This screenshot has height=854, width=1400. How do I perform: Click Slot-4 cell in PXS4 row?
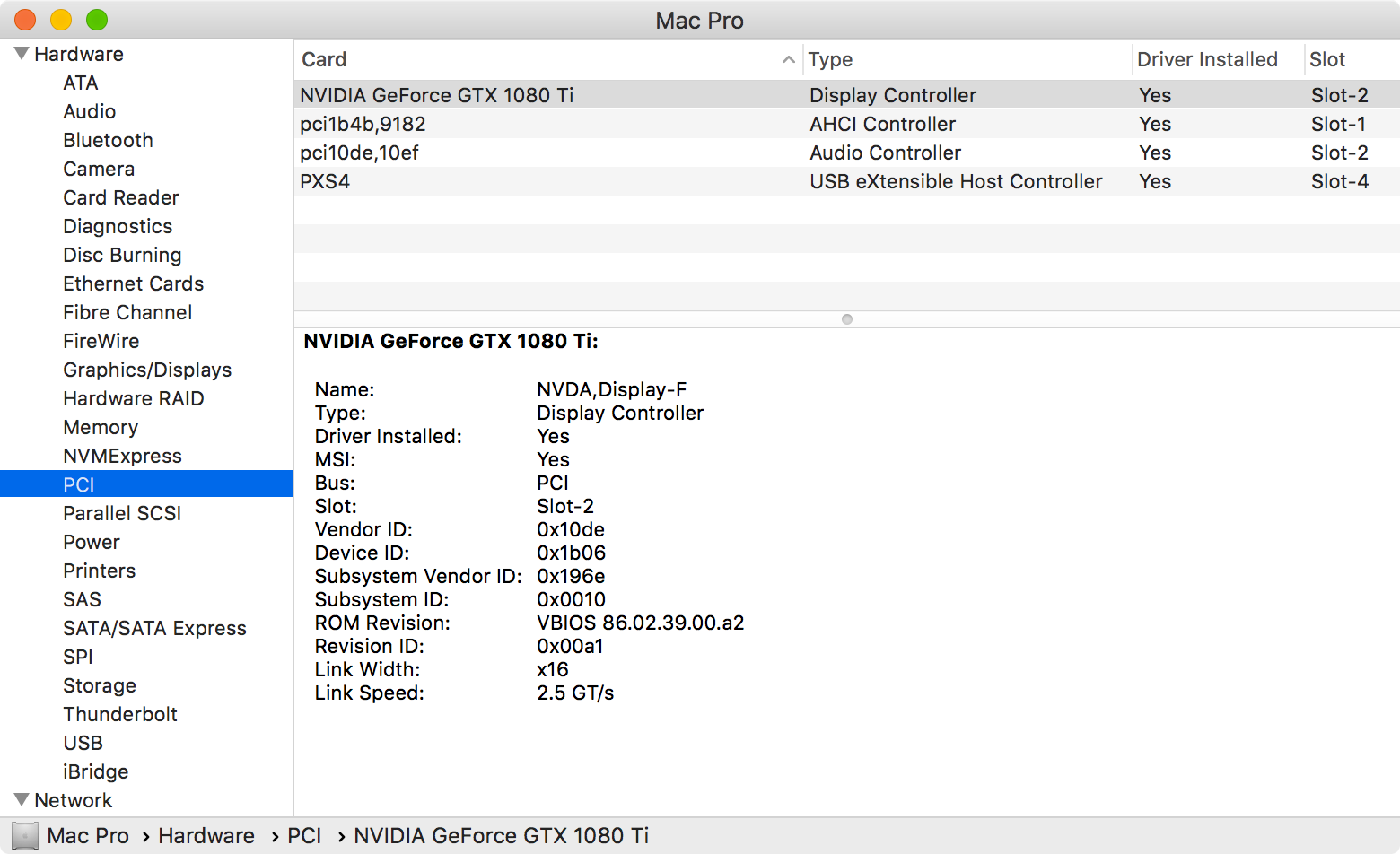[x=1340, y=181]
